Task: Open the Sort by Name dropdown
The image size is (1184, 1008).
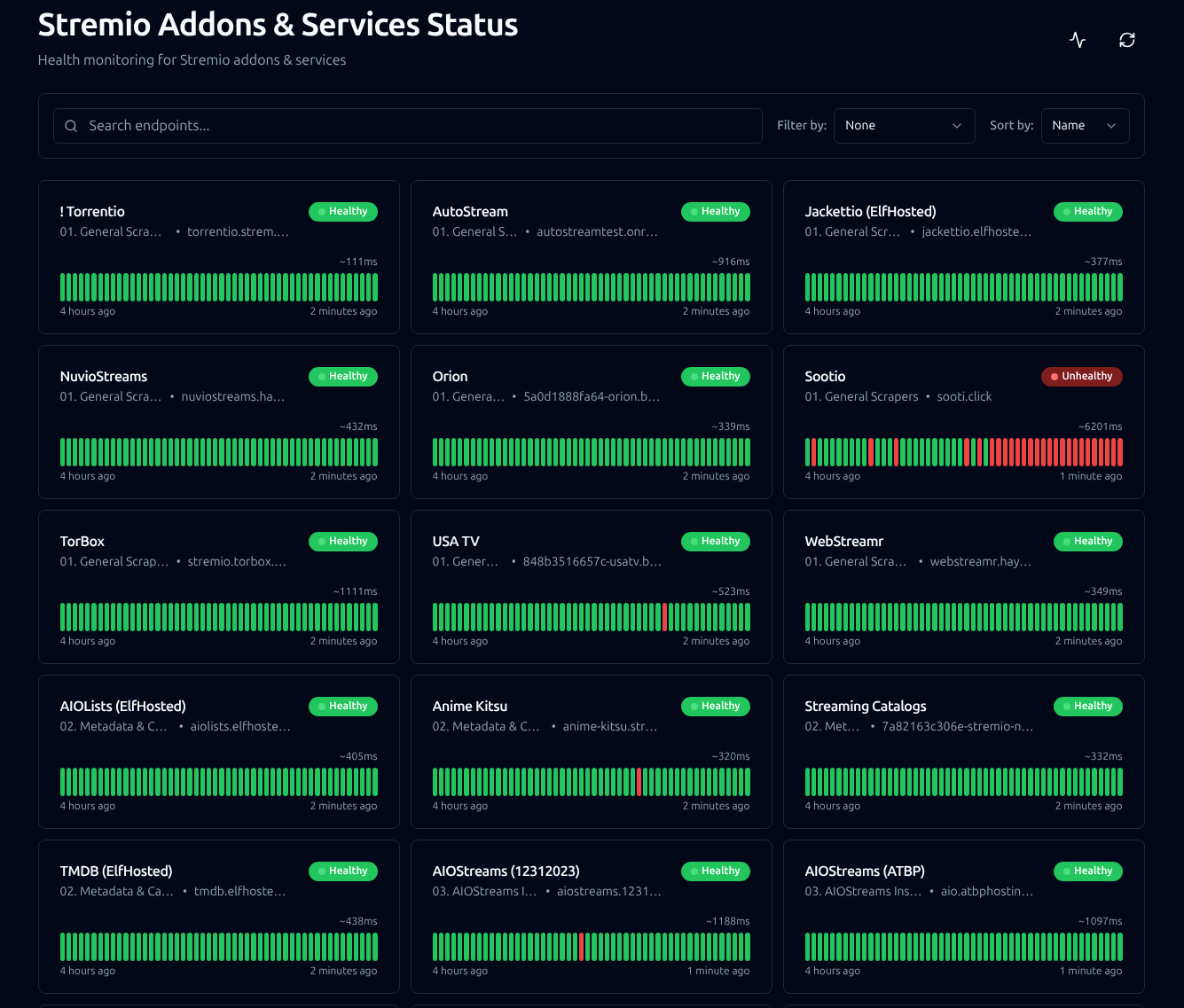Action: [1085, 126]
